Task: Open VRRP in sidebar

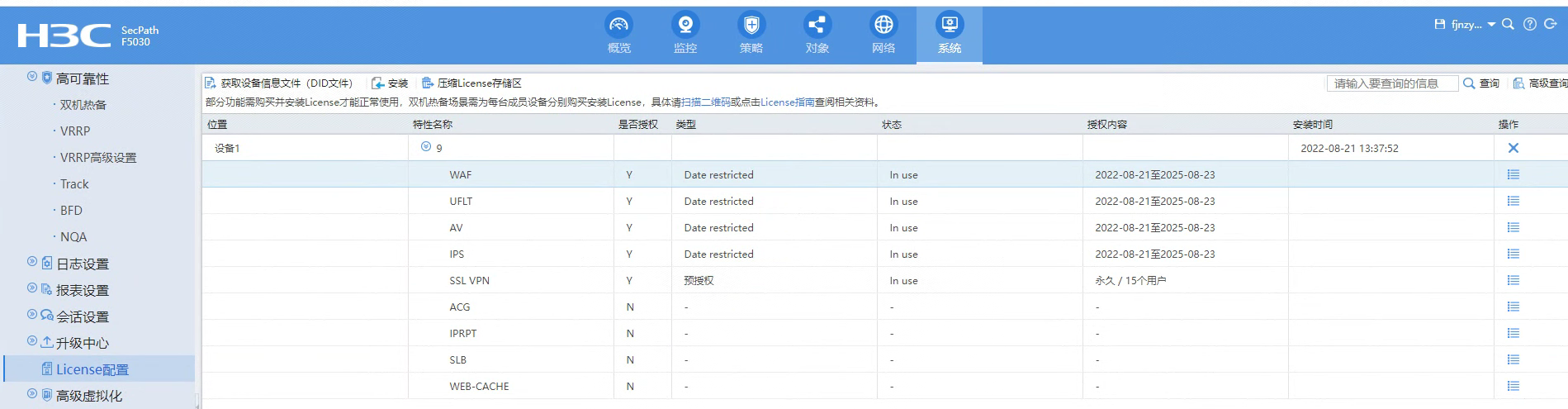Action: [x=75, y=131]
